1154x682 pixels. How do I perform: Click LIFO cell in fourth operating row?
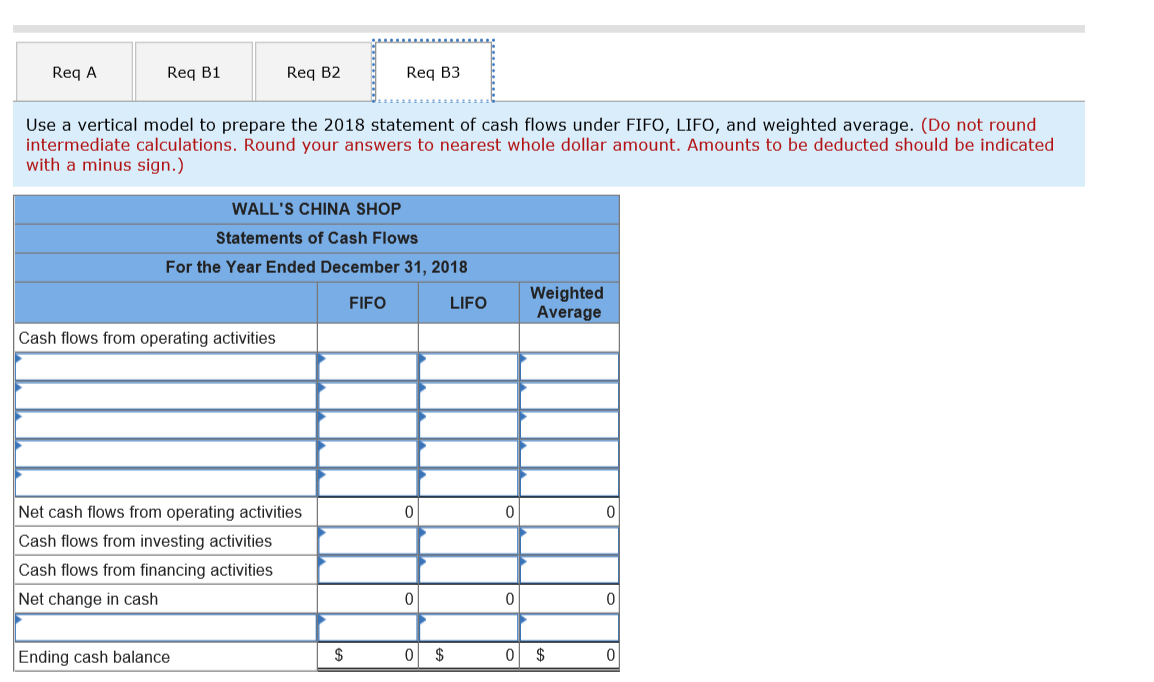click(468, 454)
